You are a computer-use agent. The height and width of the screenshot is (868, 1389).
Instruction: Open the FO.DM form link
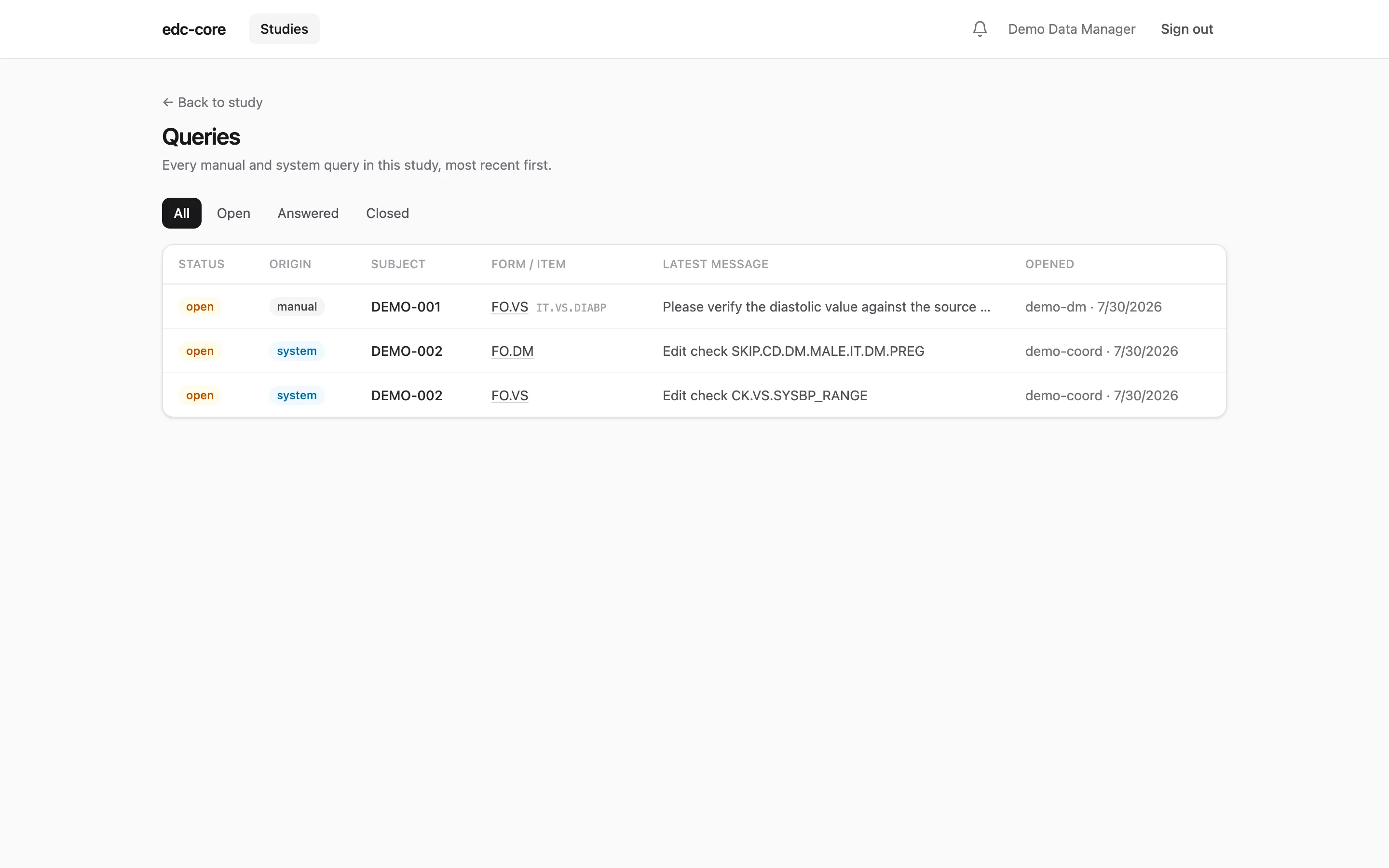pos(512,351)
